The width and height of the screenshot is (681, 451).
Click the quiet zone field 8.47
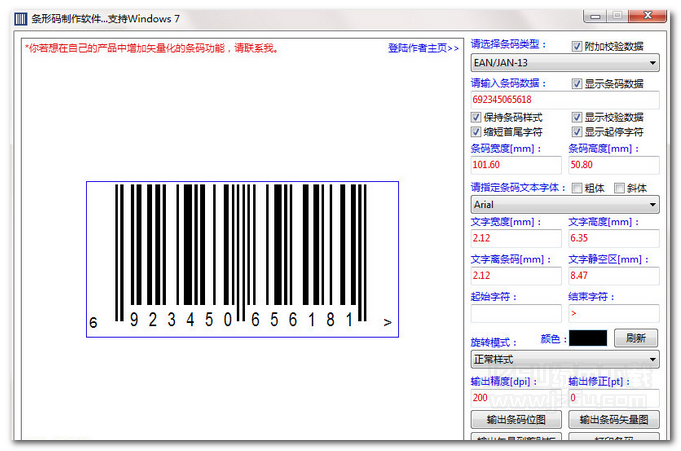click(614, 275)
